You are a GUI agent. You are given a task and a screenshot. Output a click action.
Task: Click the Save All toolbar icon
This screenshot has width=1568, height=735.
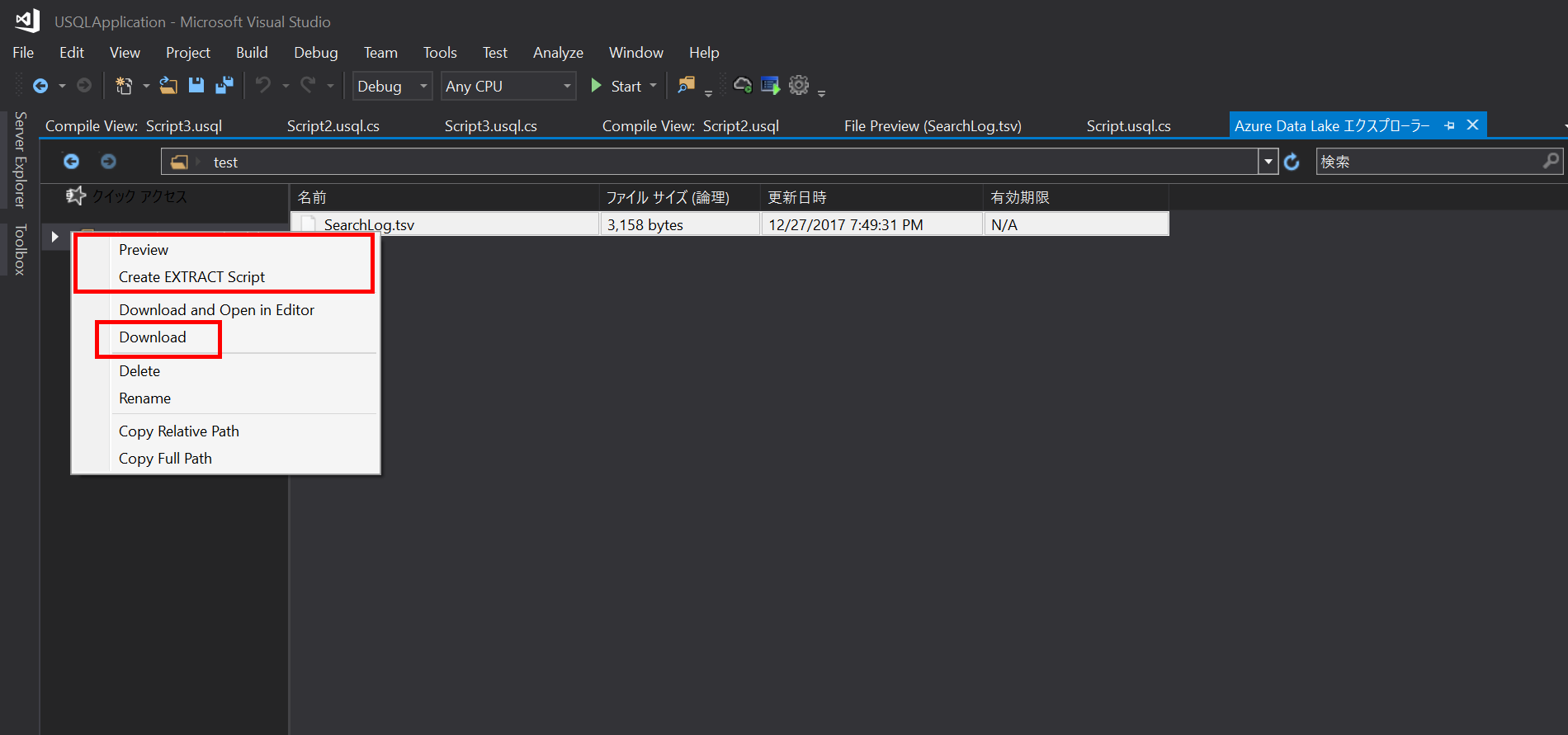coord(224,86)
